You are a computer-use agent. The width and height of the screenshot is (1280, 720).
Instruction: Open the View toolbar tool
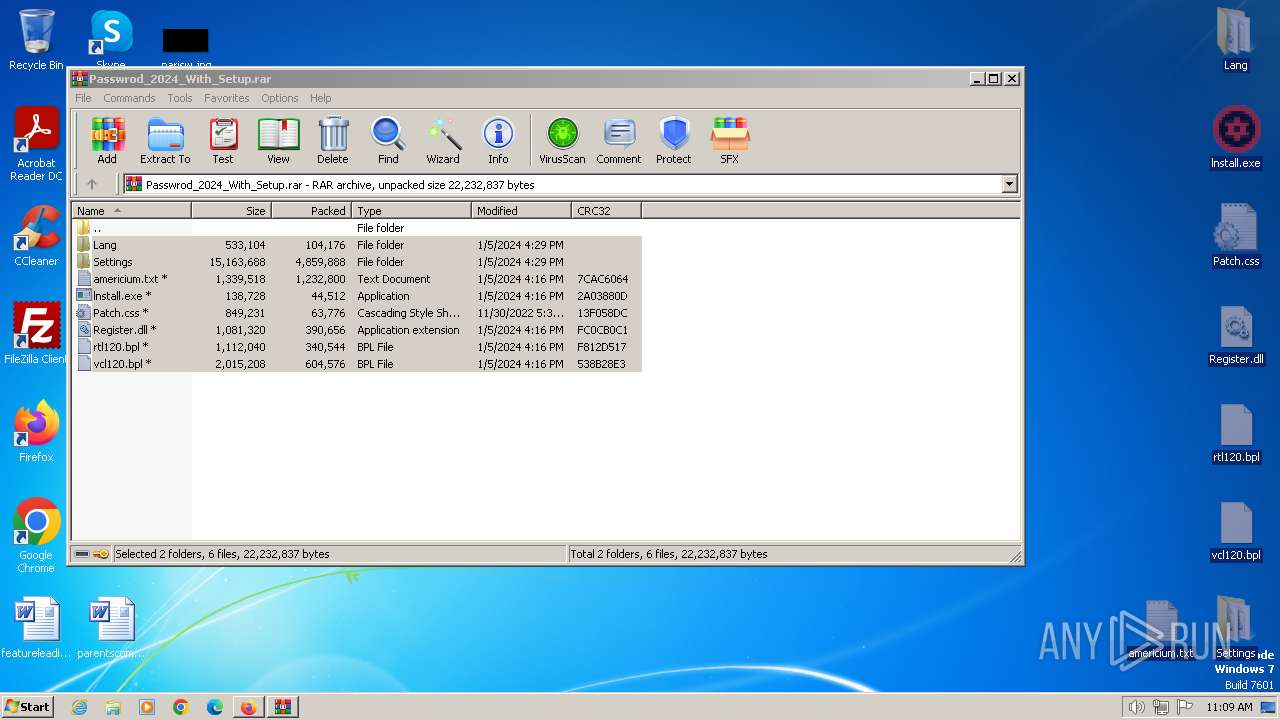(278, 140)
